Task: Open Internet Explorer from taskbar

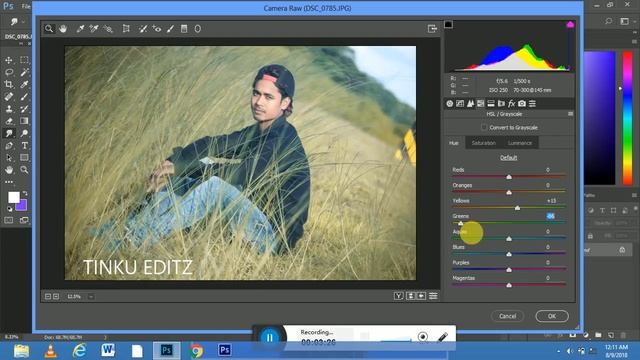Action: (x=80, y=351)
